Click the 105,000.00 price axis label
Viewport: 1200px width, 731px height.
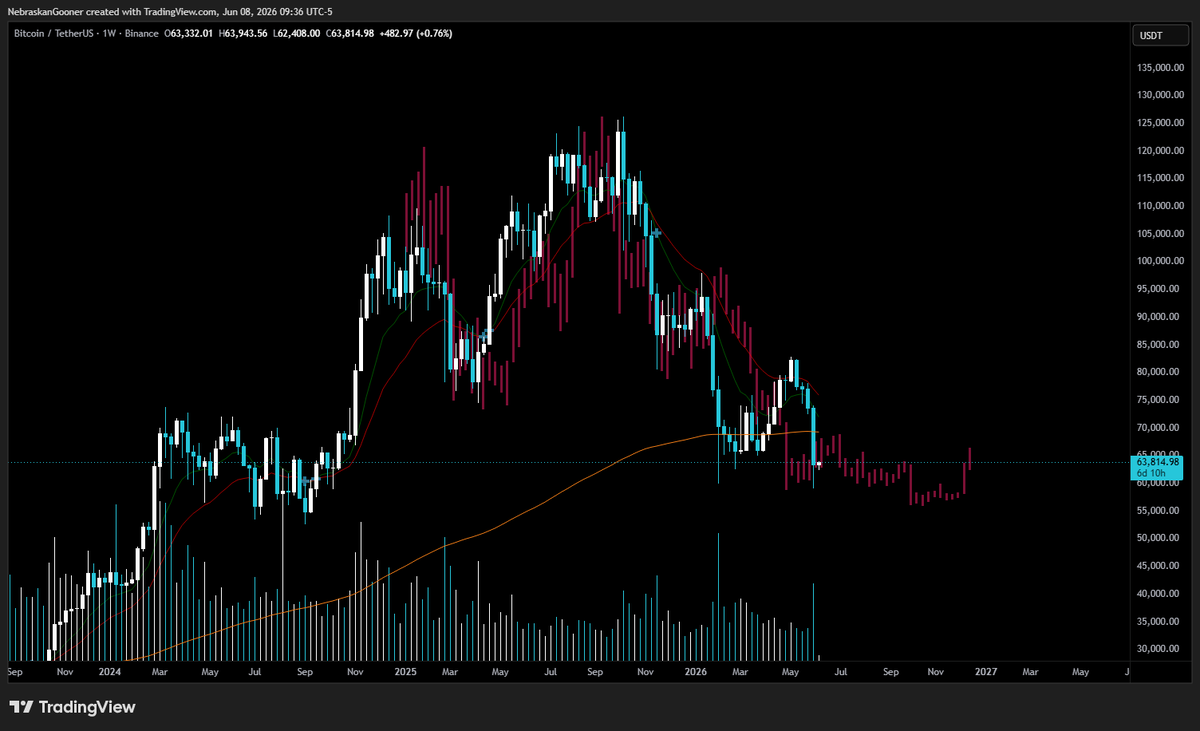click(x=1160, y=234)
